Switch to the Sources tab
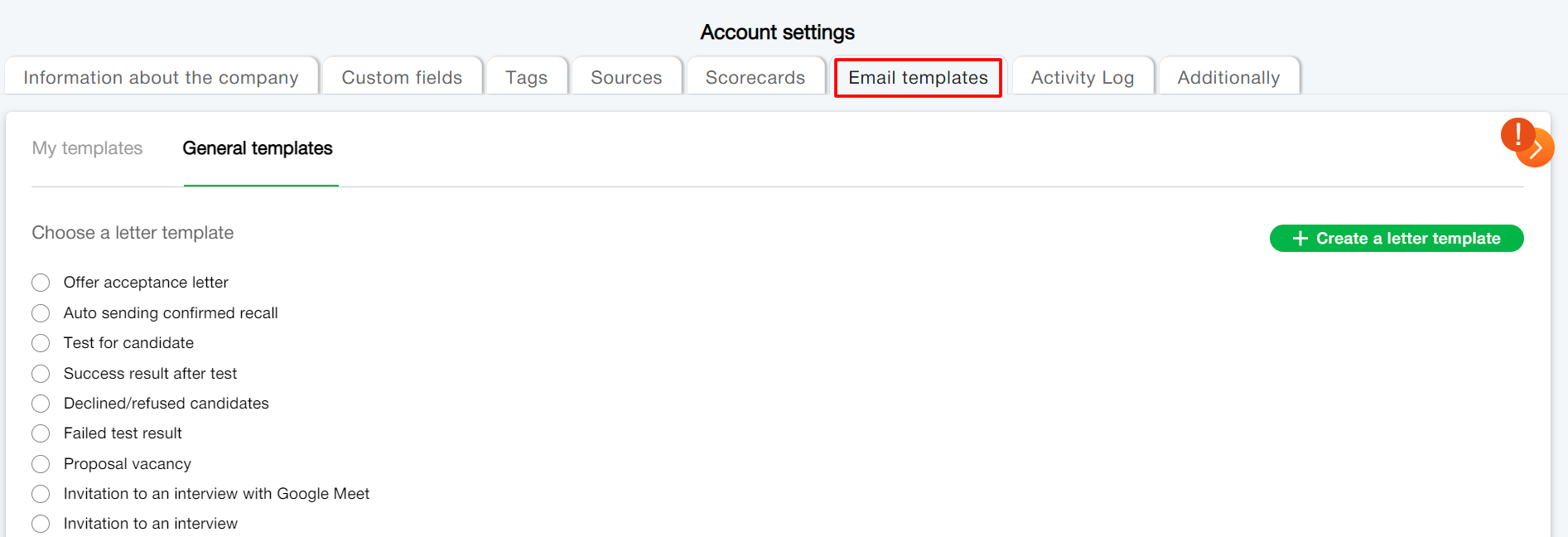This screenshot has width=1568, height=537. point(626,77)
